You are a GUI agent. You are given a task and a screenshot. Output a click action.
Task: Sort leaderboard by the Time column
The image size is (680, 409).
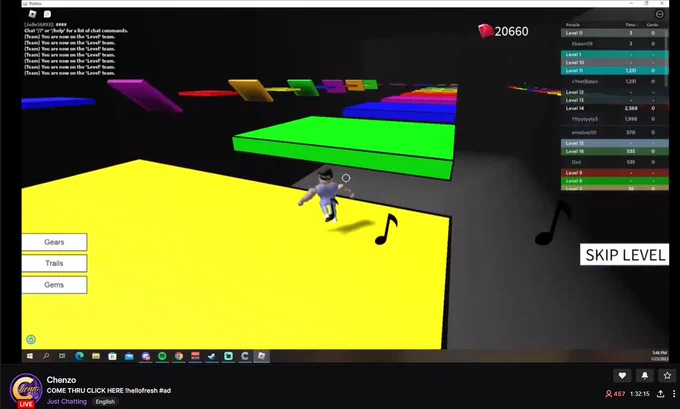(631, 25)
